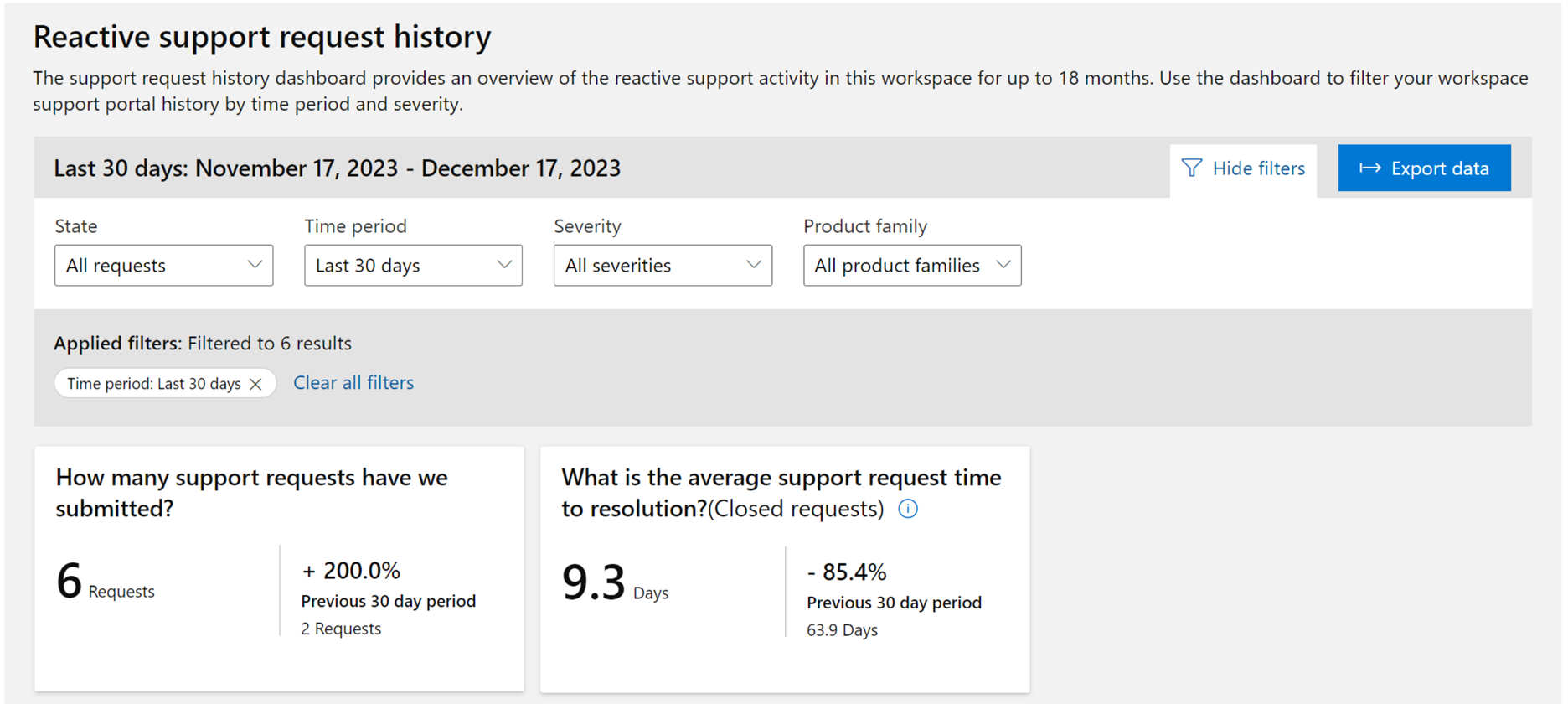Image resolution: width=1568 pixels, height=704 pixels.
Task: Click the average time to resolution card title
Action: coord(781,493)
